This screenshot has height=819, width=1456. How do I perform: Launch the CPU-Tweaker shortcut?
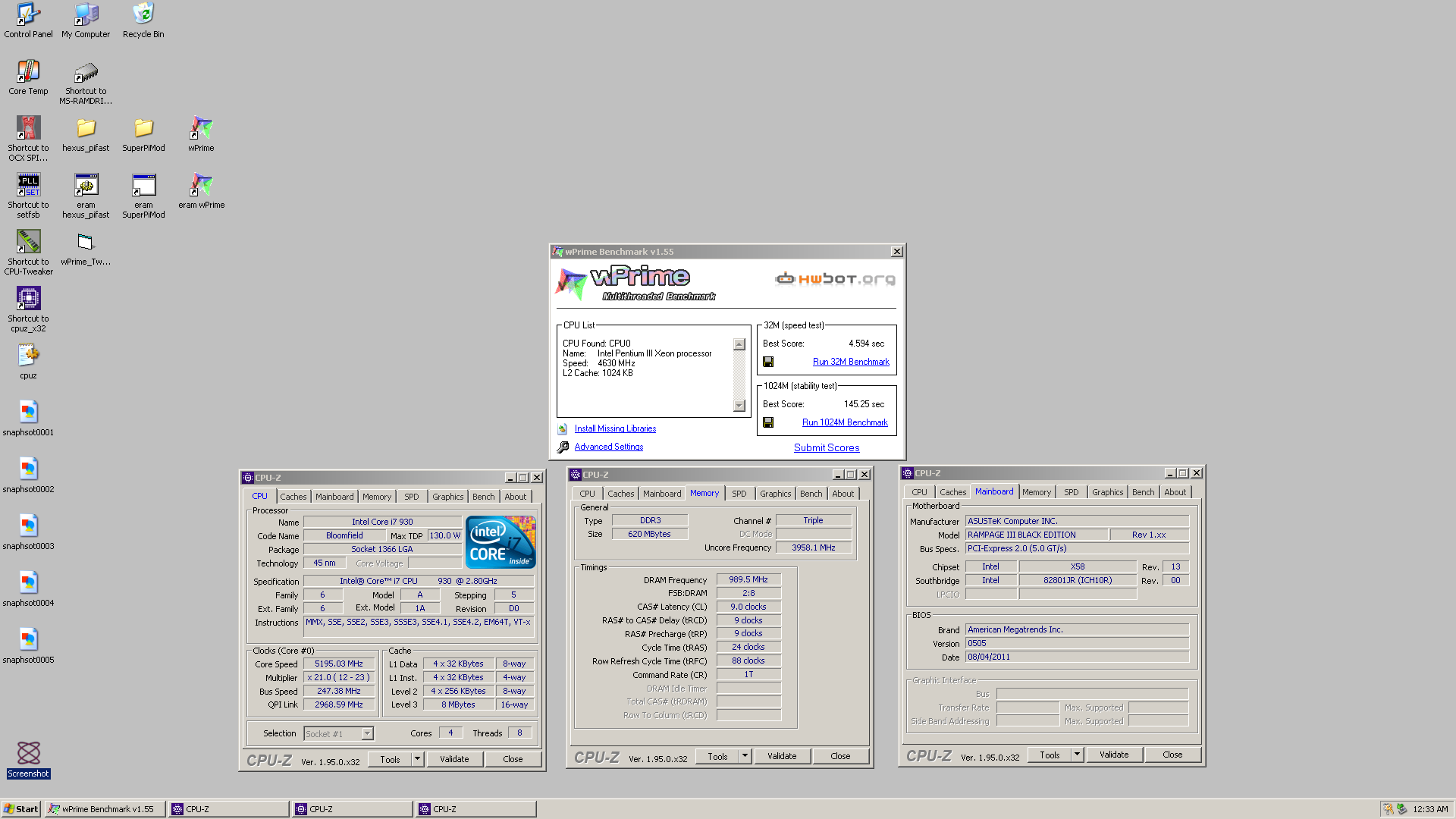coord(28,253)
